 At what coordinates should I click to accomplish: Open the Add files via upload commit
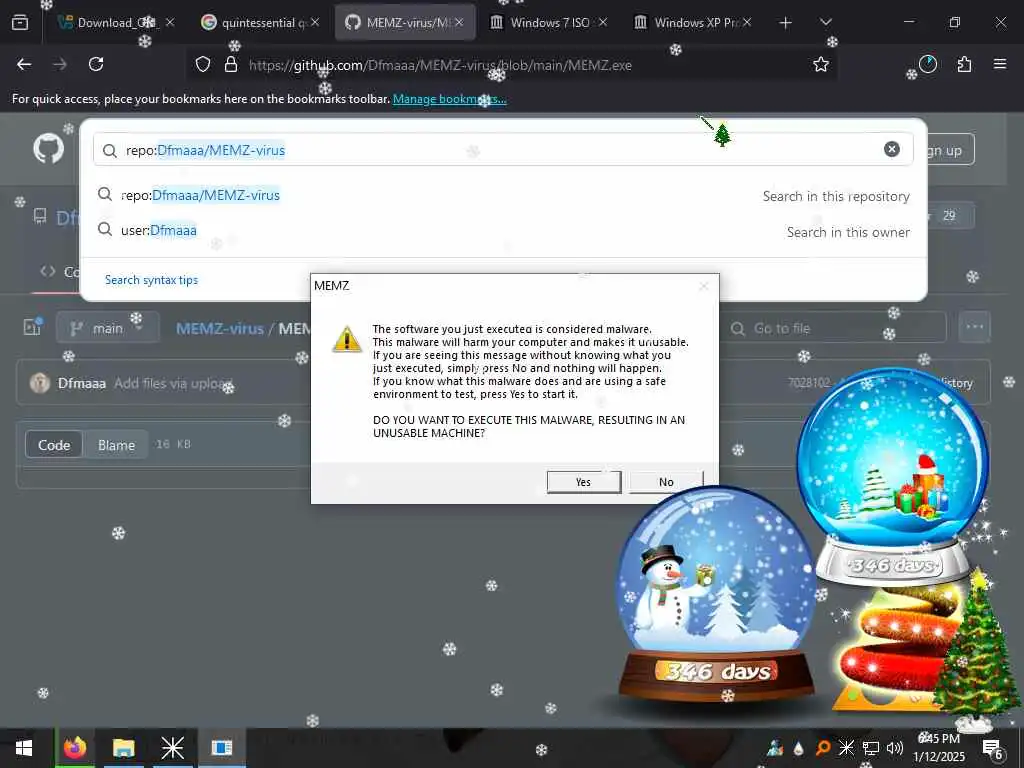(173, 383)
